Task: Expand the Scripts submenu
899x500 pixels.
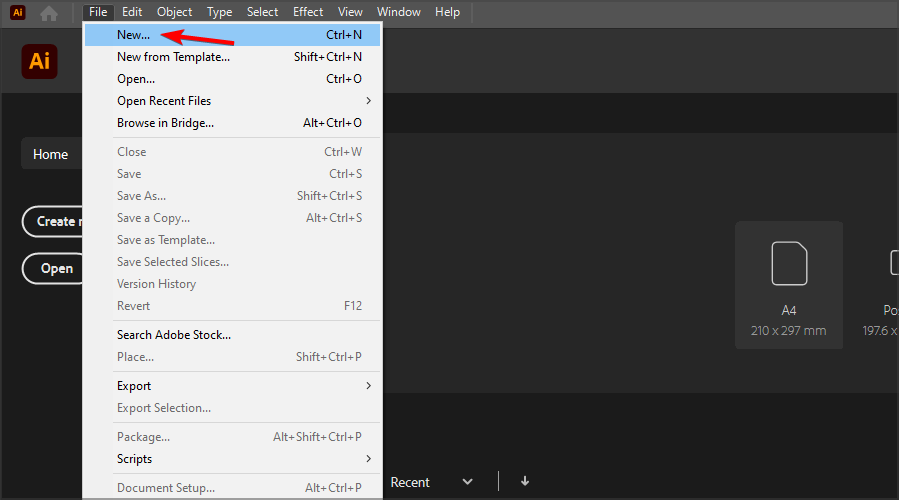Action: (x=232, y=459)
